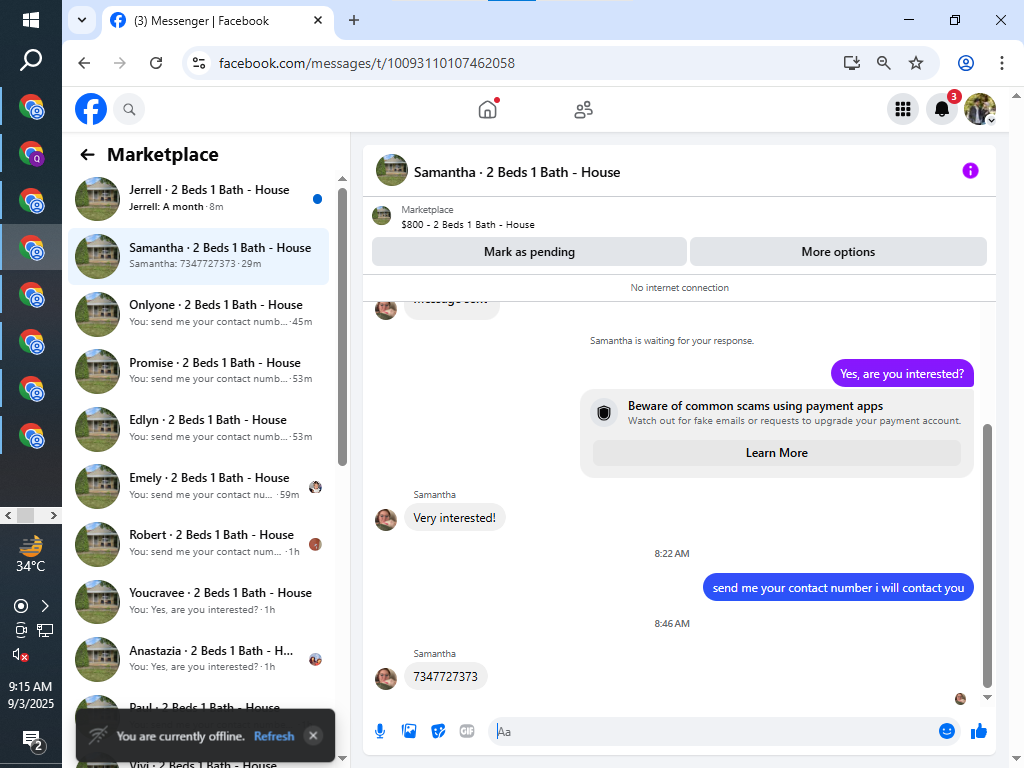The width and height of the screenshot is (1024, 768).
Task: Record a voice clip microphone icon
Action: click(379, 731)
